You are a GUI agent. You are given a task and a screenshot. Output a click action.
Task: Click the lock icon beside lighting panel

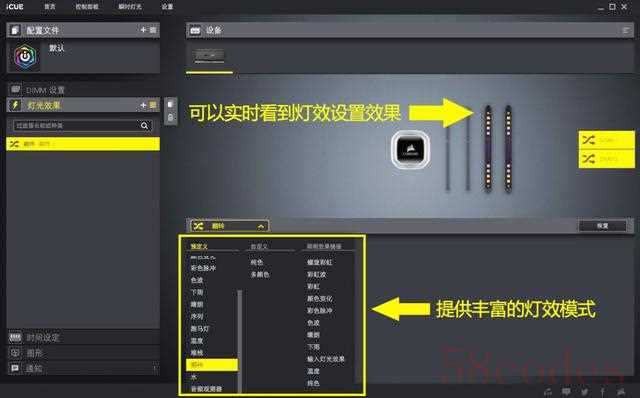(170, 118)
